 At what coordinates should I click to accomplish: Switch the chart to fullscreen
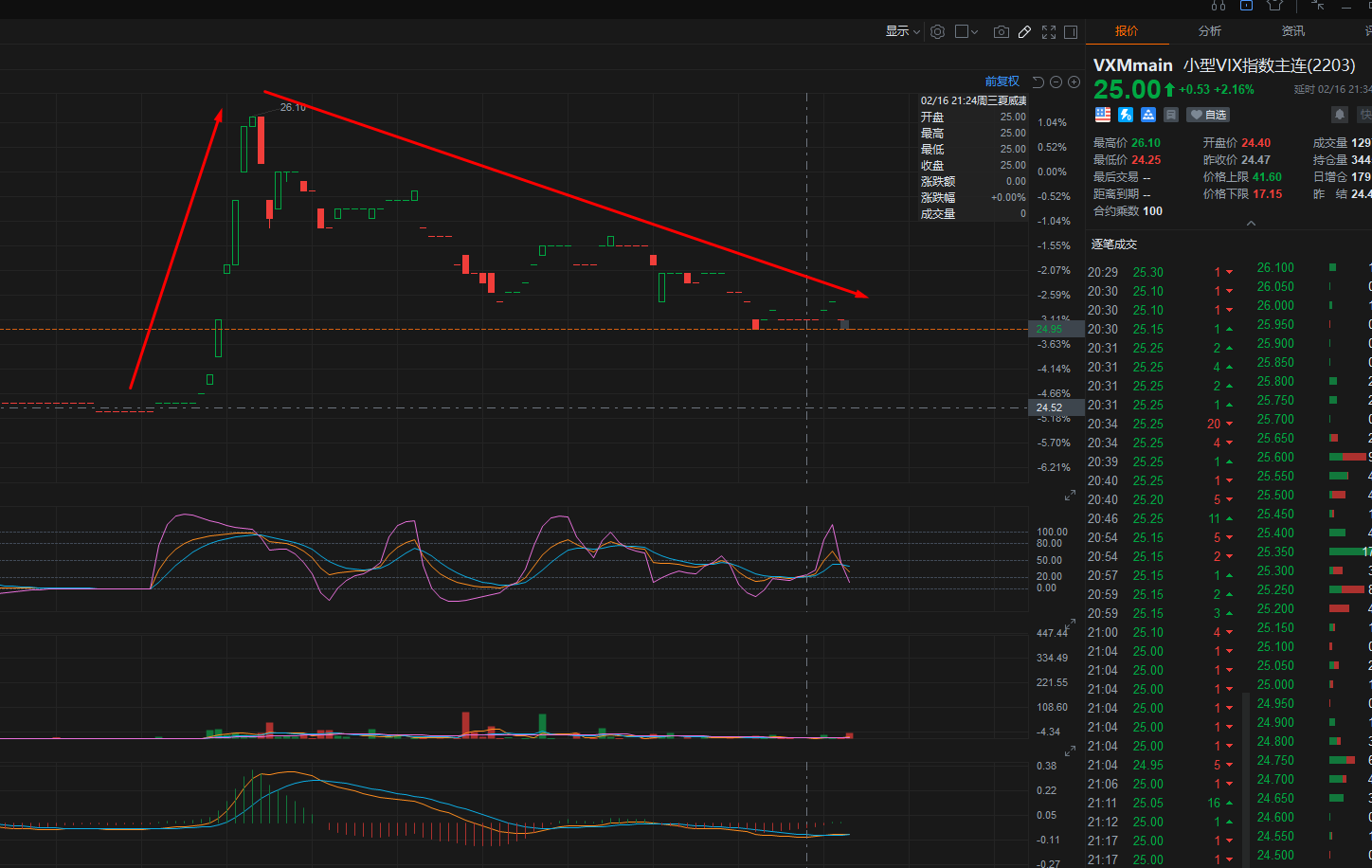point(1049,31)
